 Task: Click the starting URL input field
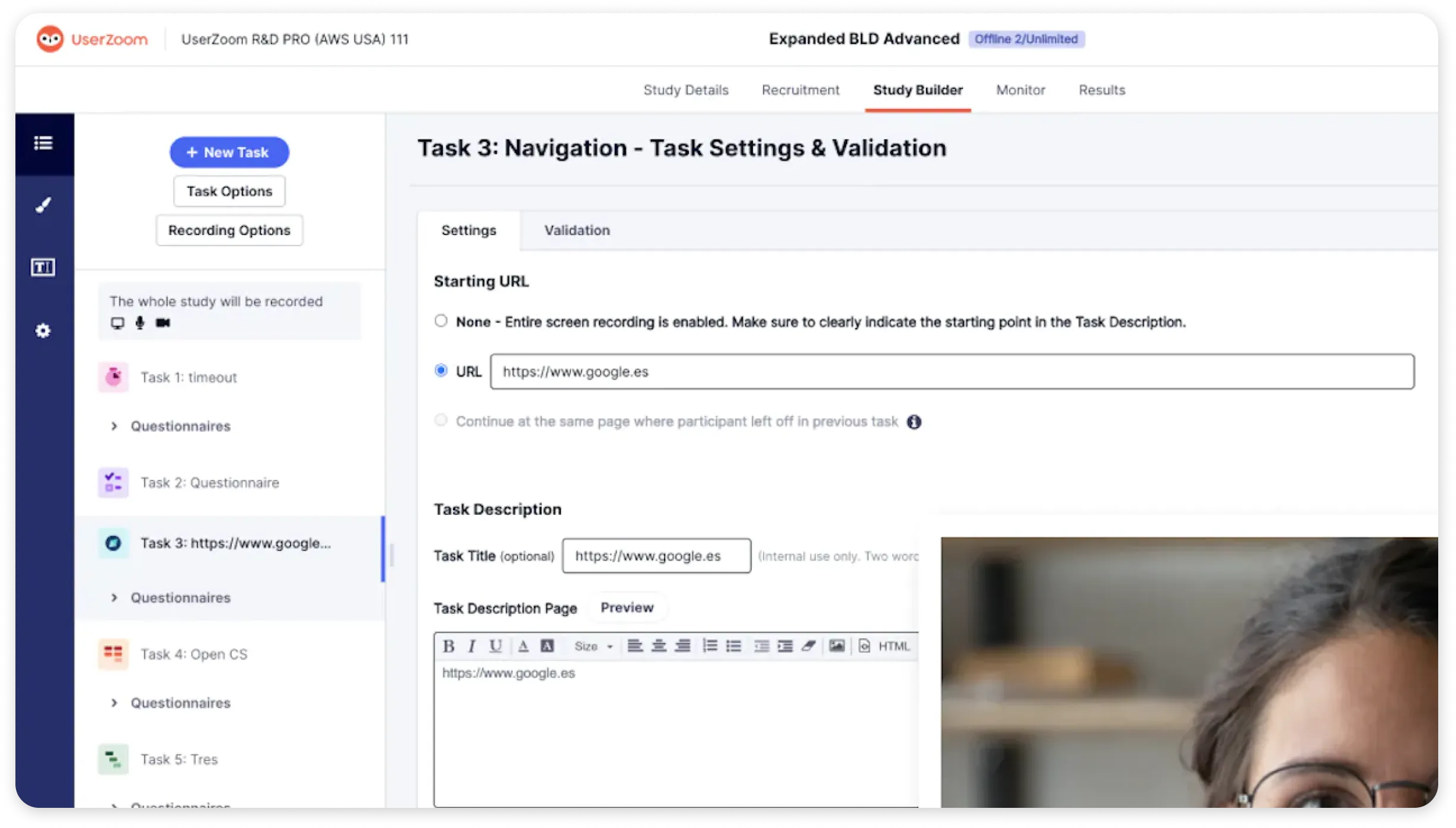[x=952, y=371]
